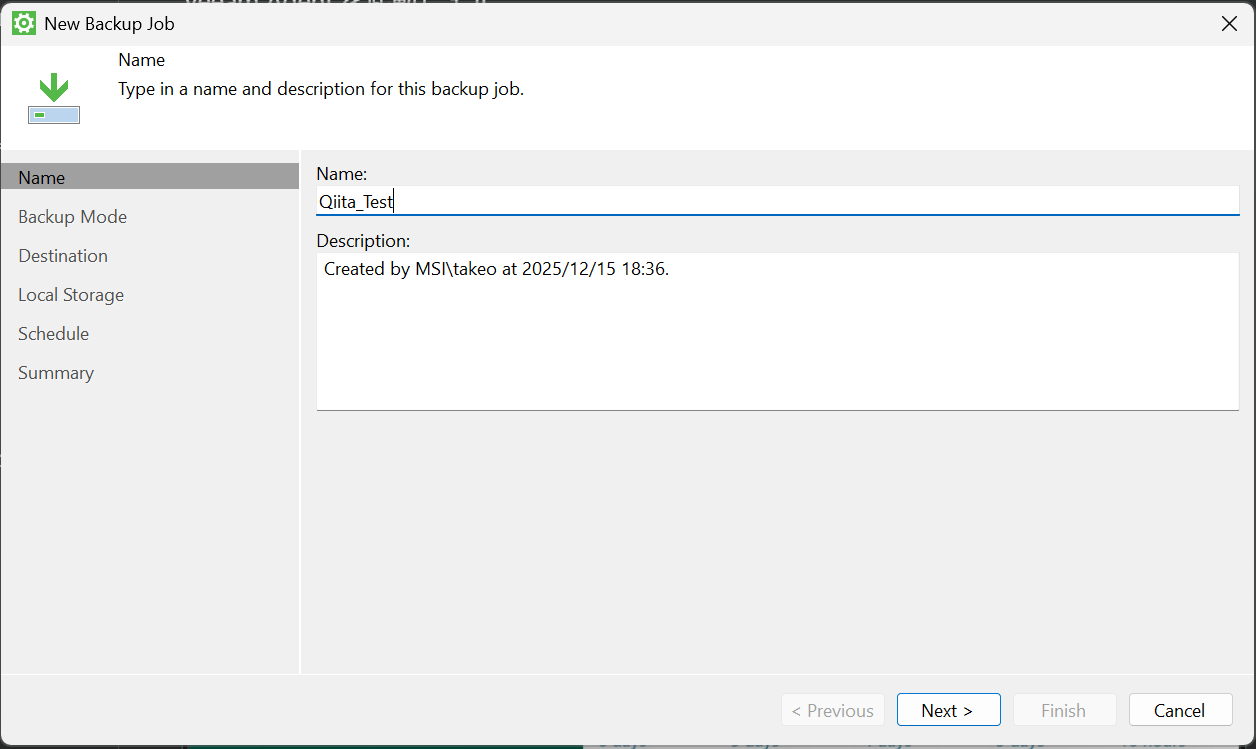Click the Name field containing Qiita_Test
Screen dimensions: 1256x749
coord(778,201)
